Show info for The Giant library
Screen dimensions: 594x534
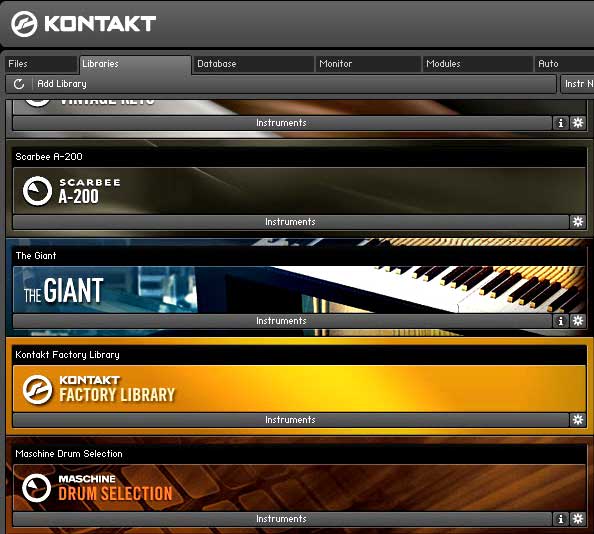pos(561,321)
